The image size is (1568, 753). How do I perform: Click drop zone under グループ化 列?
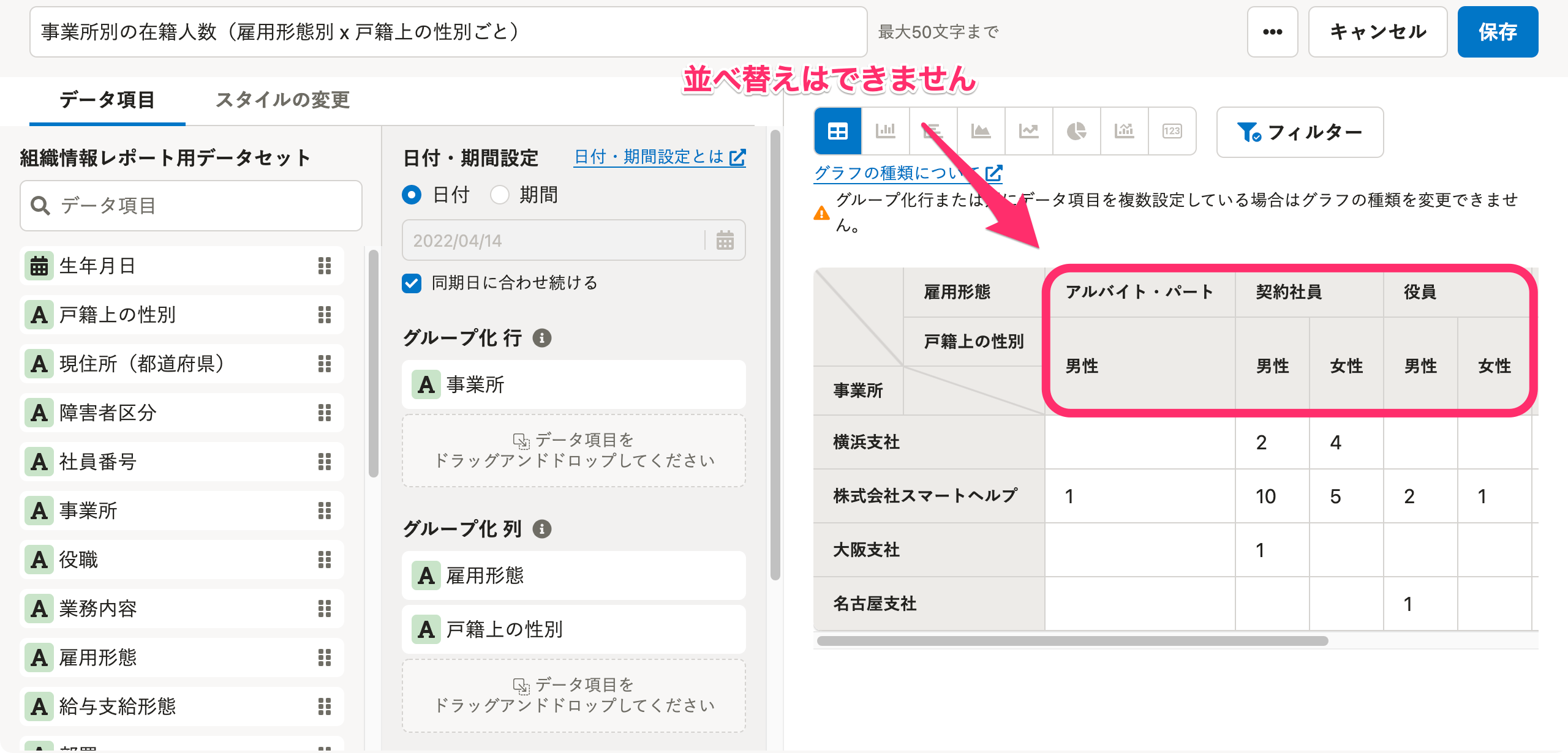point(573,695)
